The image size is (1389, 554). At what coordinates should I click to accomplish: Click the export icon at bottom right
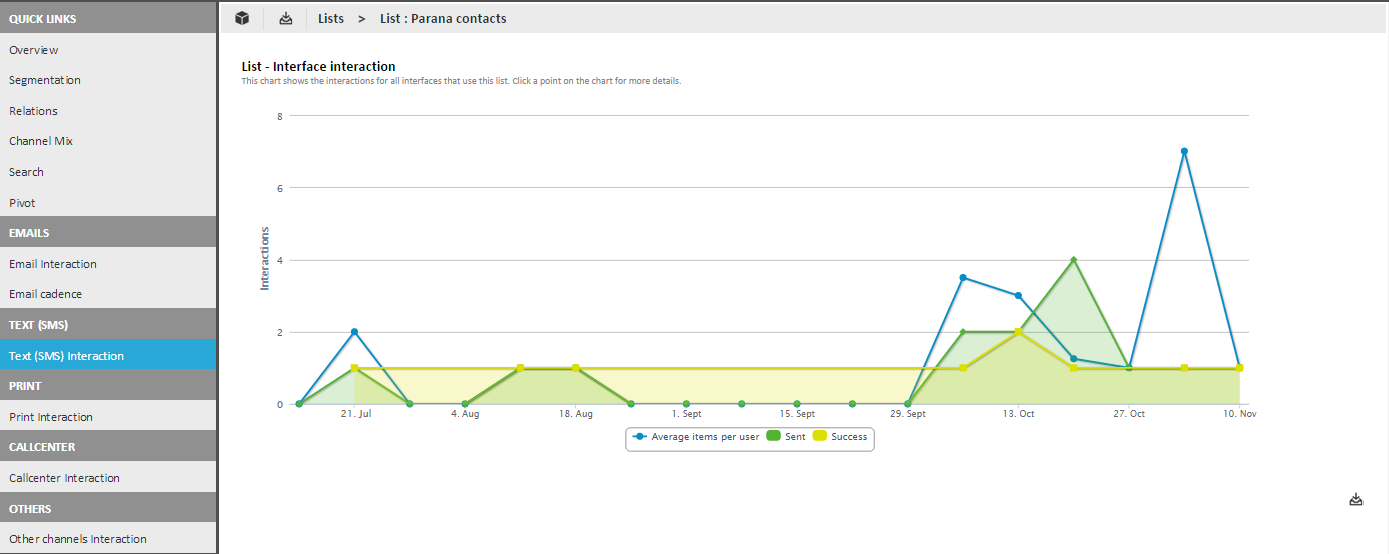1356,499
